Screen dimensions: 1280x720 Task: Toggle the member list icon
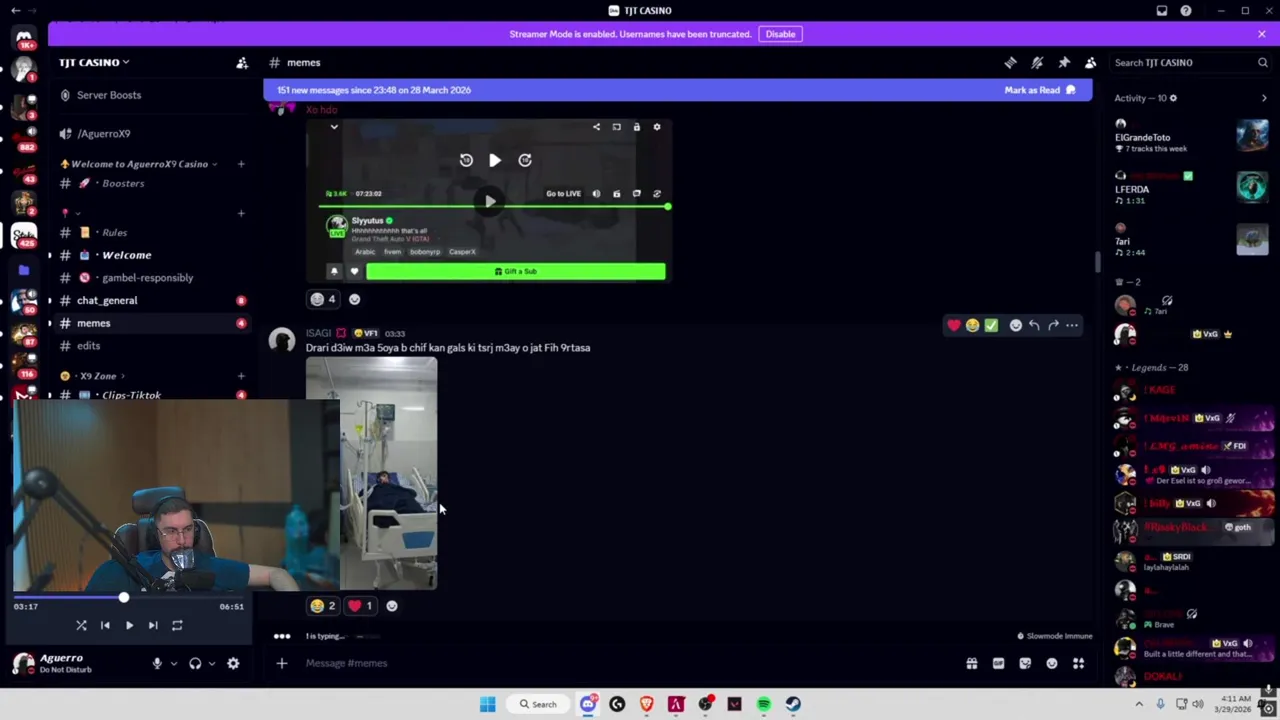pos(1091,63)
